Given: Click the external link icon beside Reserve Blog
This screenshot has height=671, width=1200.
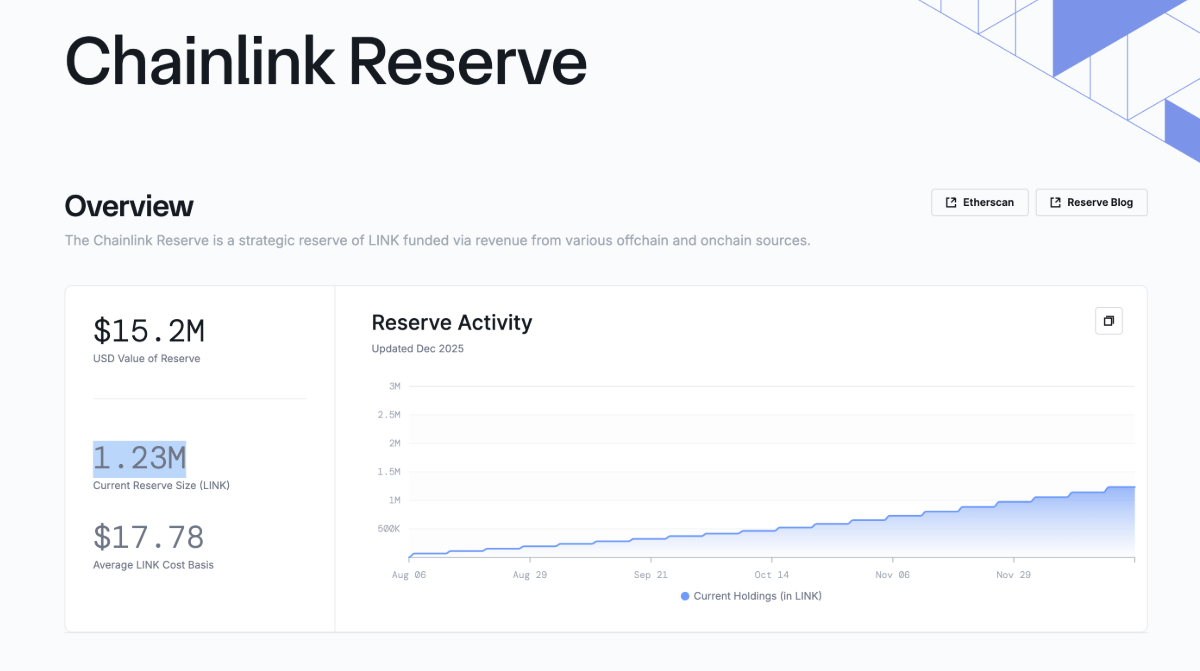Looking at the screenshot, I should (1056, 202).
